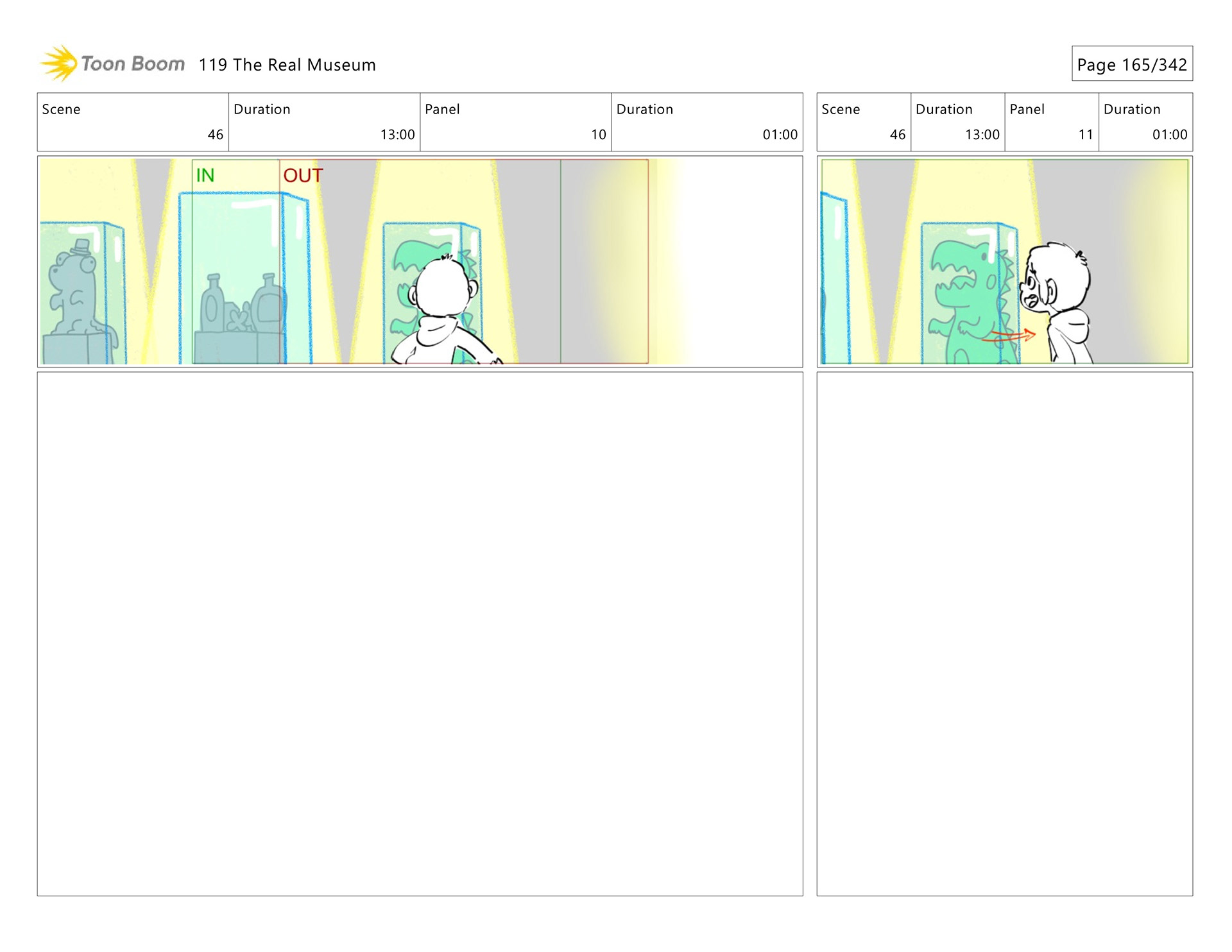
Task: Click the Scene 46 cell above panel 10
Action: 133,122
